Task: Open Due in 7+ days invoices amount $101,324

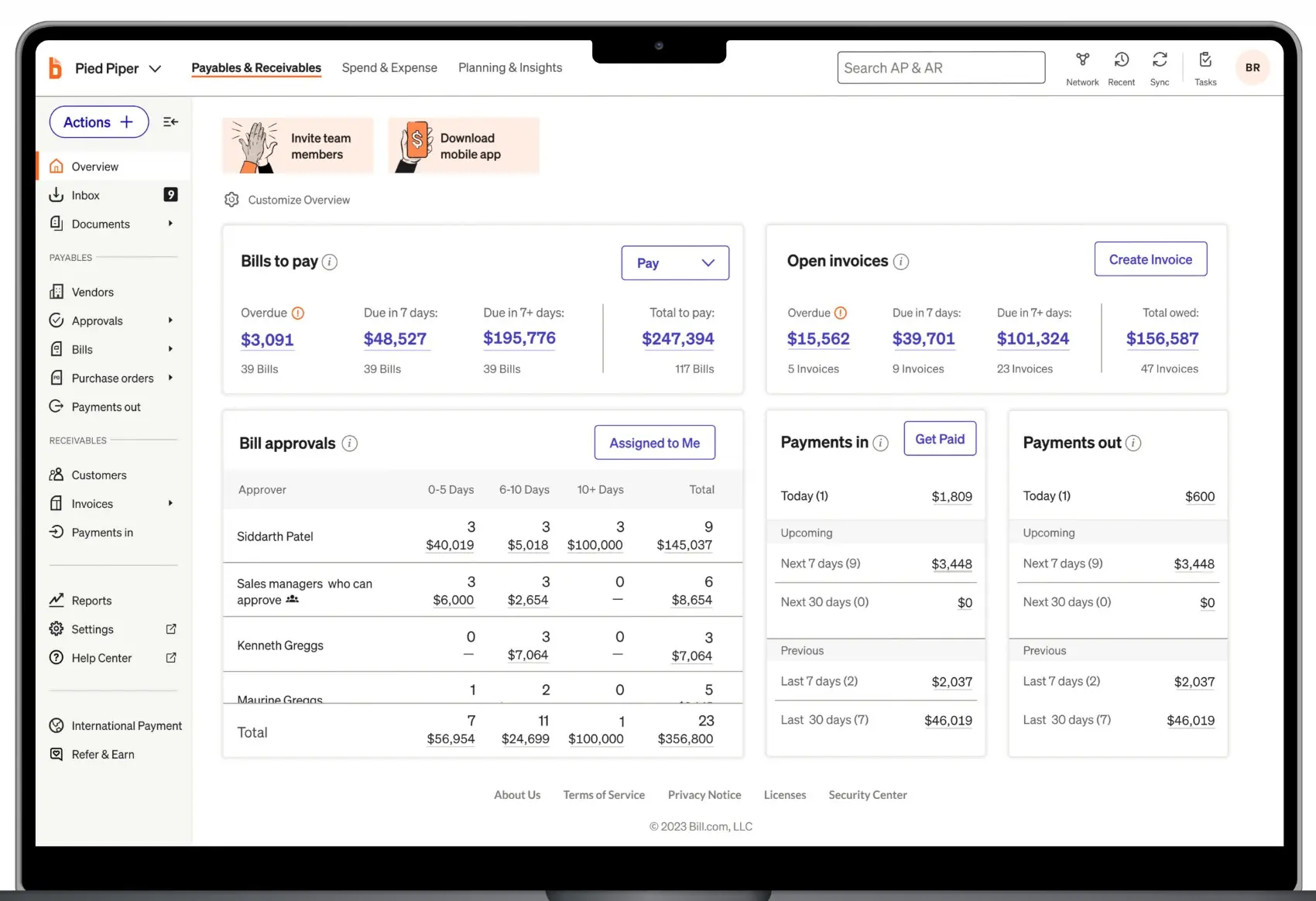Action: 1033,339
